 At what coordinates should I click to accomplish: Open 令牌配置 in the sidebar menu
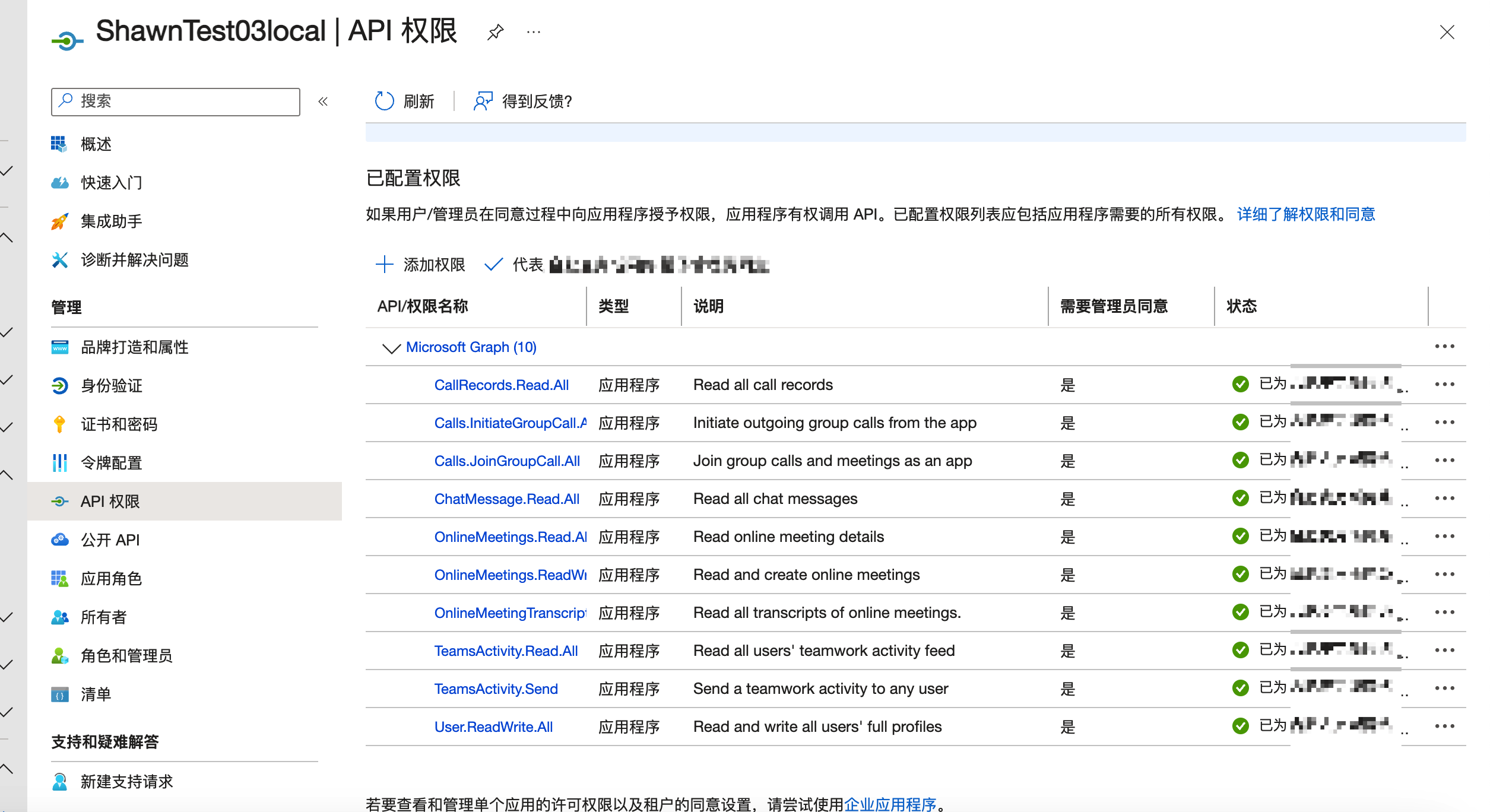tap(112, 463)
